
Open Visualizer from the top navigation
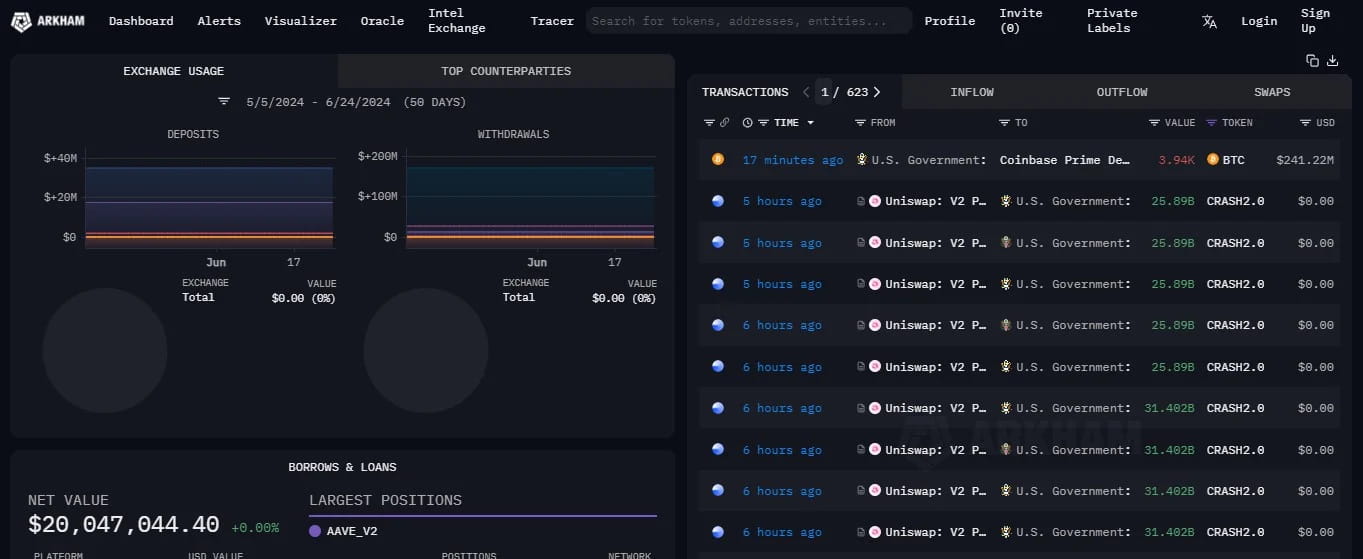[x=300, y=21]
